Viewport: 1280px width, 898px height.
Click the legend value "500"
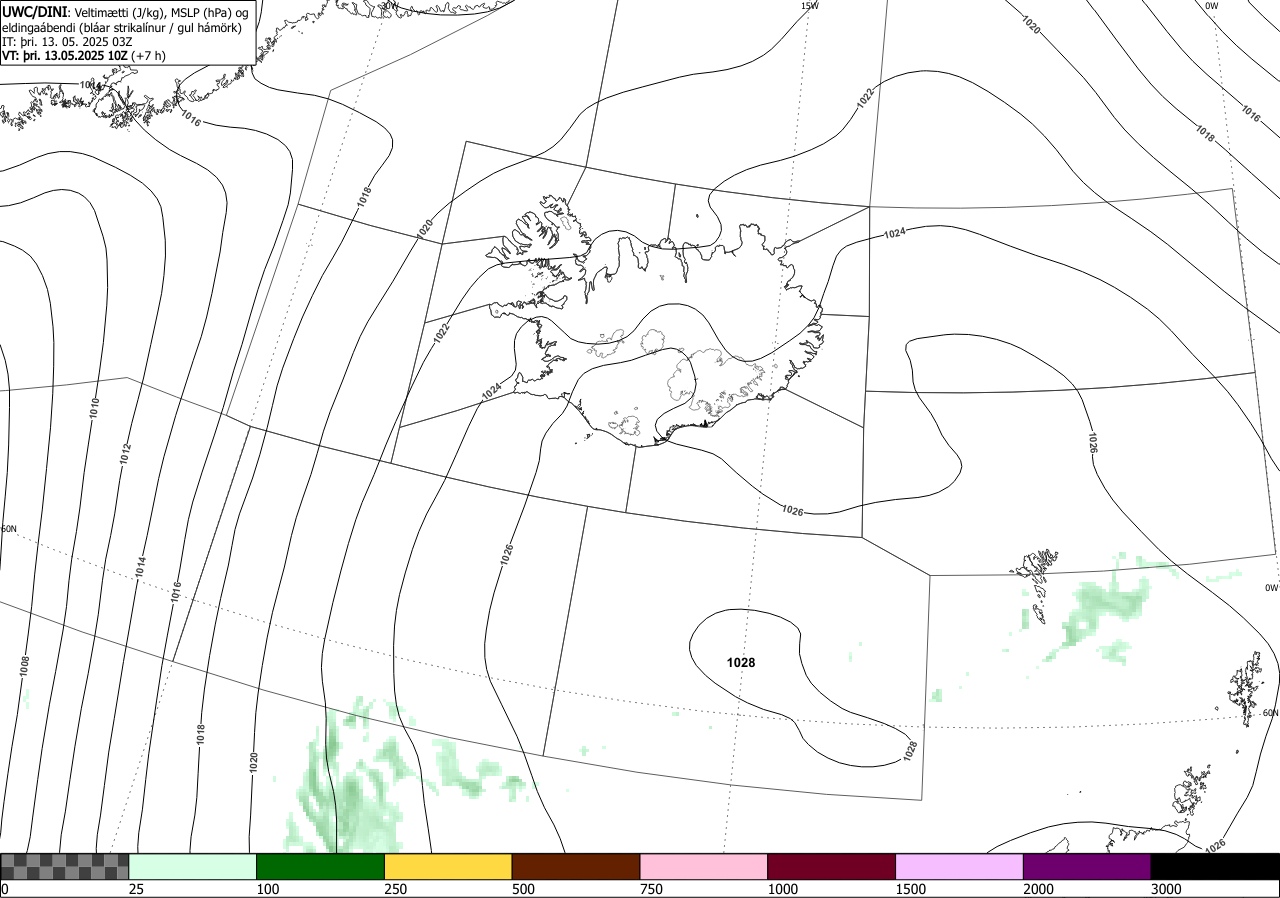click(x=524, y=889)
